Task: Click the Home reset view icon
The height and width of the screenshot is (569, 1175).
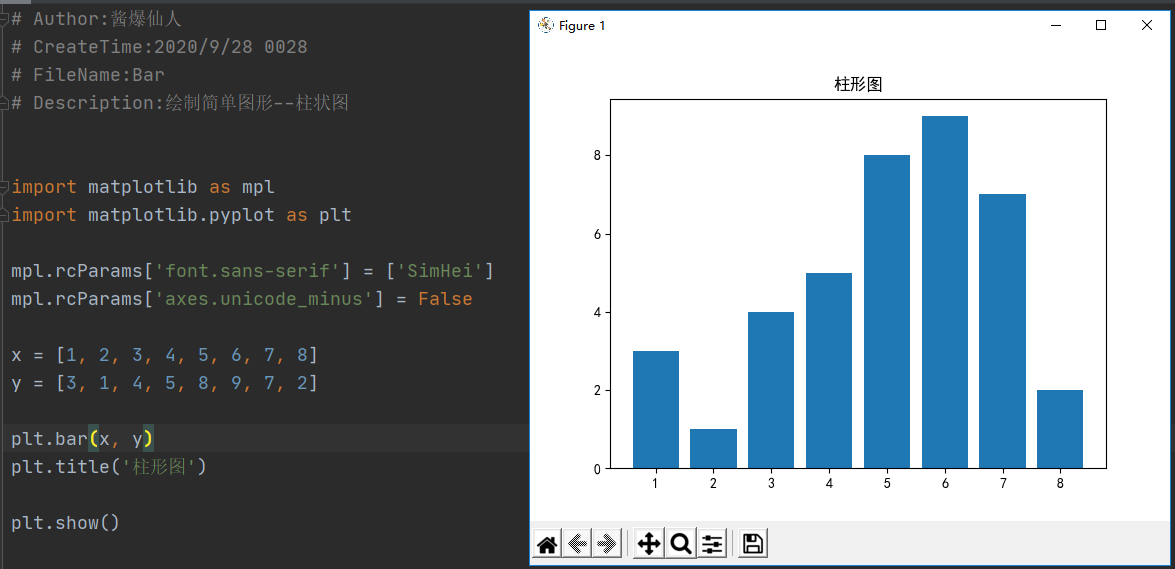Action: (547, 544)
